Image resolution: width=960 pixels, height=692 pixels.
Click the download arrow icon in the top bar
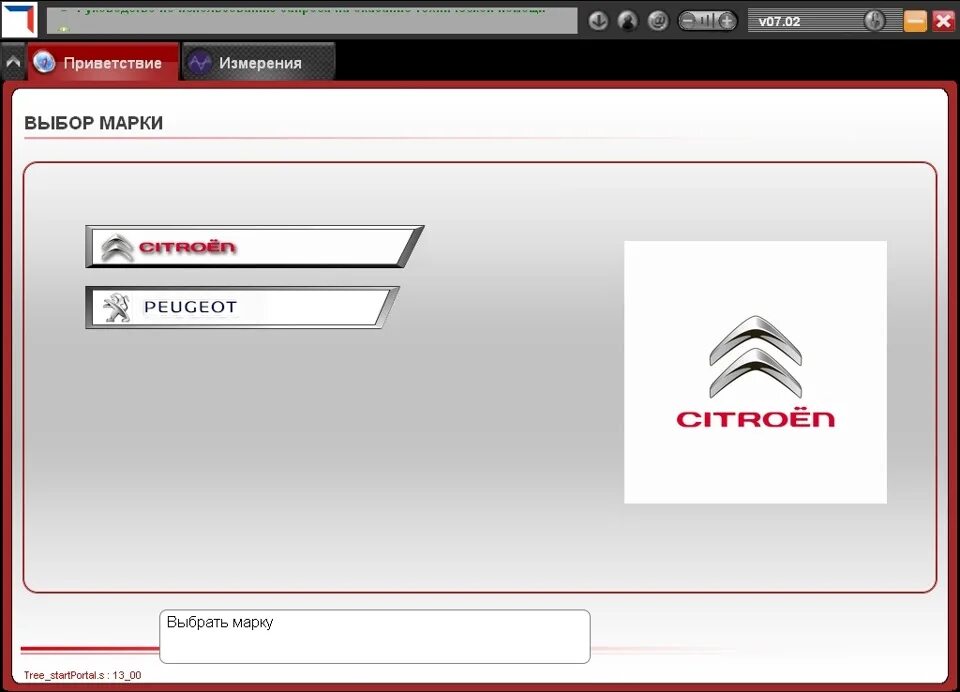pos(598,21)
